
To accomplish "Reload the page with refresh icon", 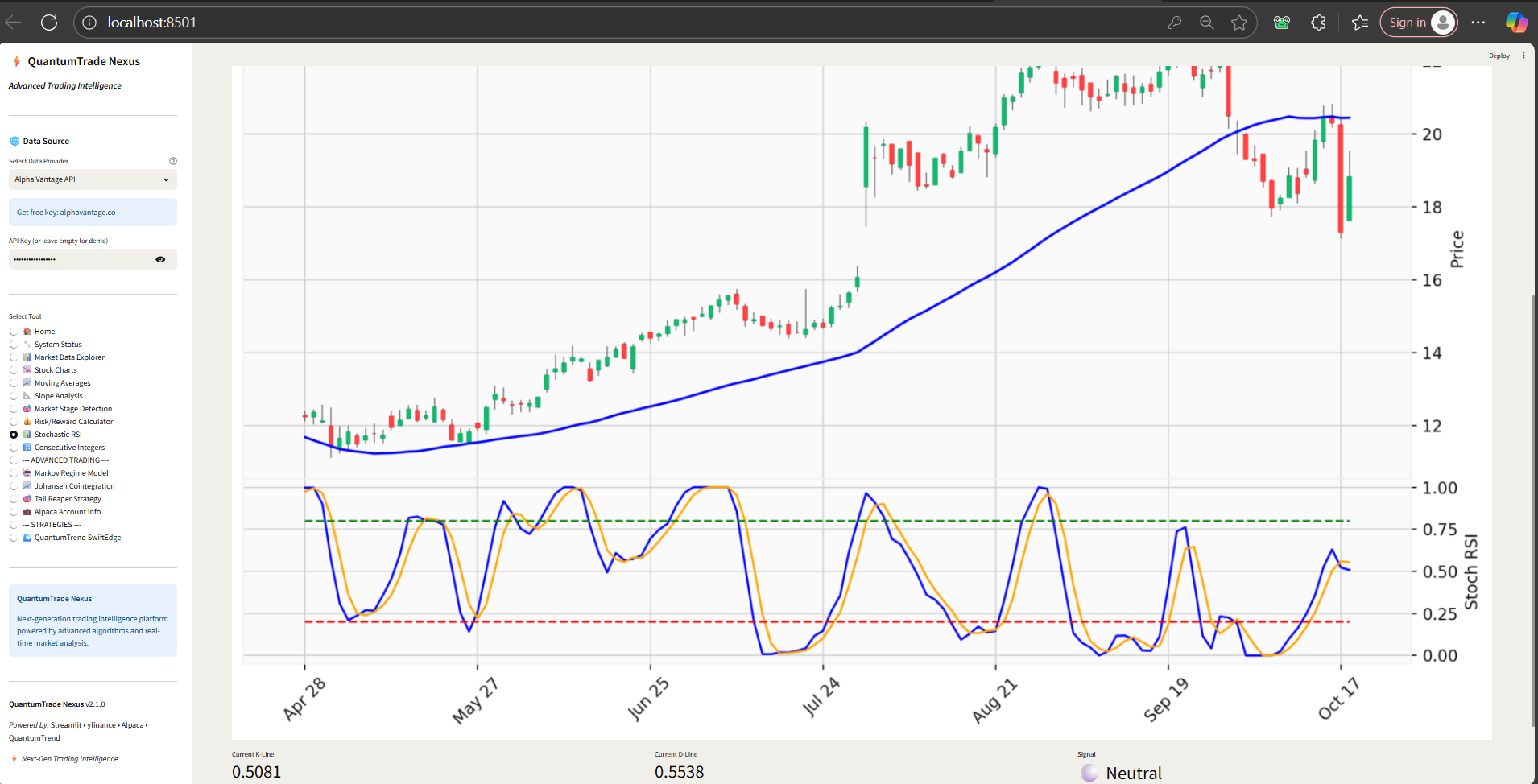I will pyautogui.click(x=49, y=23).
